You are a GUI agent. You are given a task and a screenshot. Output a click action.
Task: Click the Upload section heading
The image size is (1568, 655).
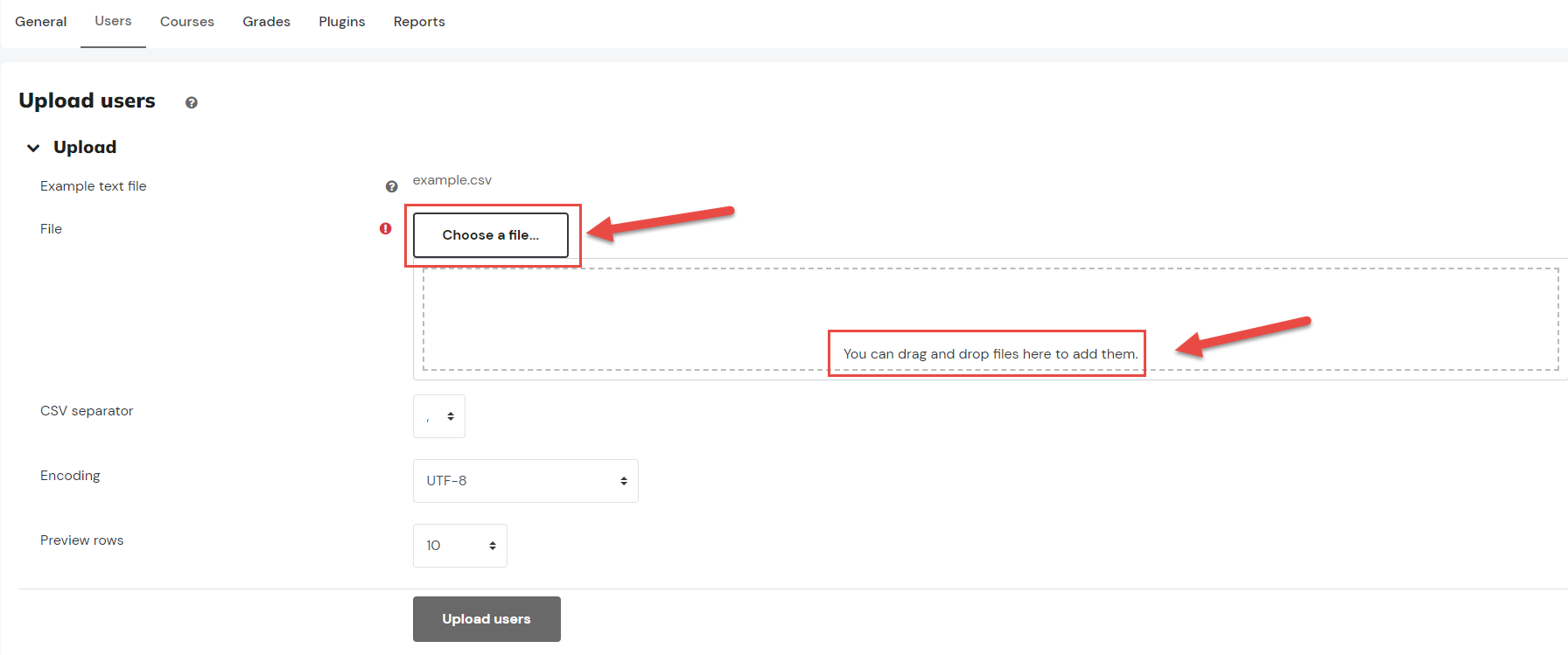click(85, 147)
